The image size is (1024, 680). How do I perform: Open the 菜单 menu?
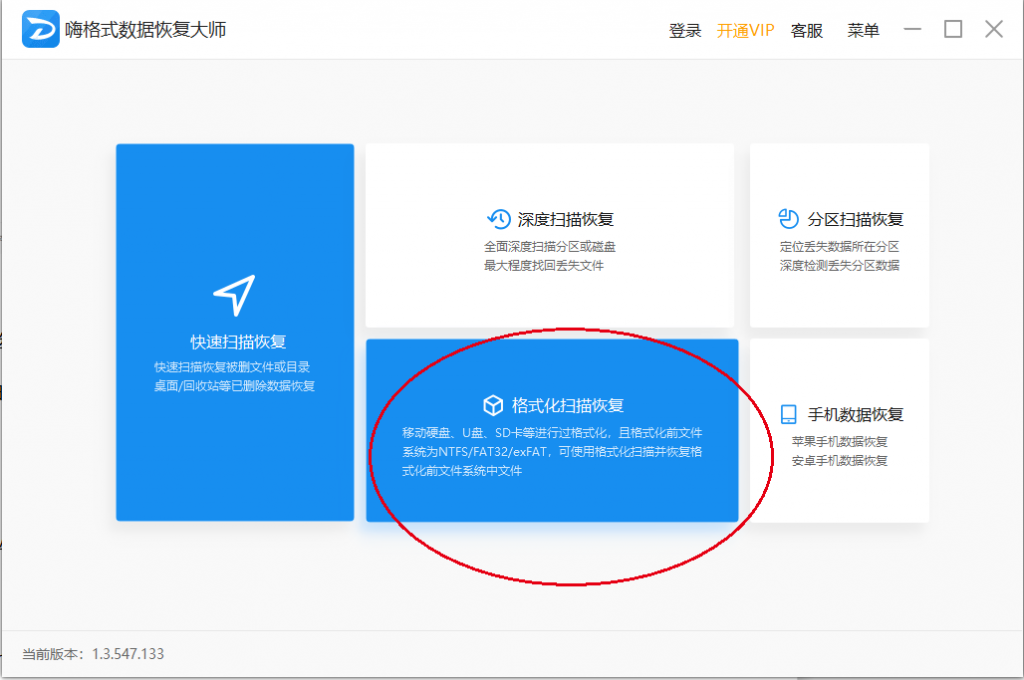863,31
